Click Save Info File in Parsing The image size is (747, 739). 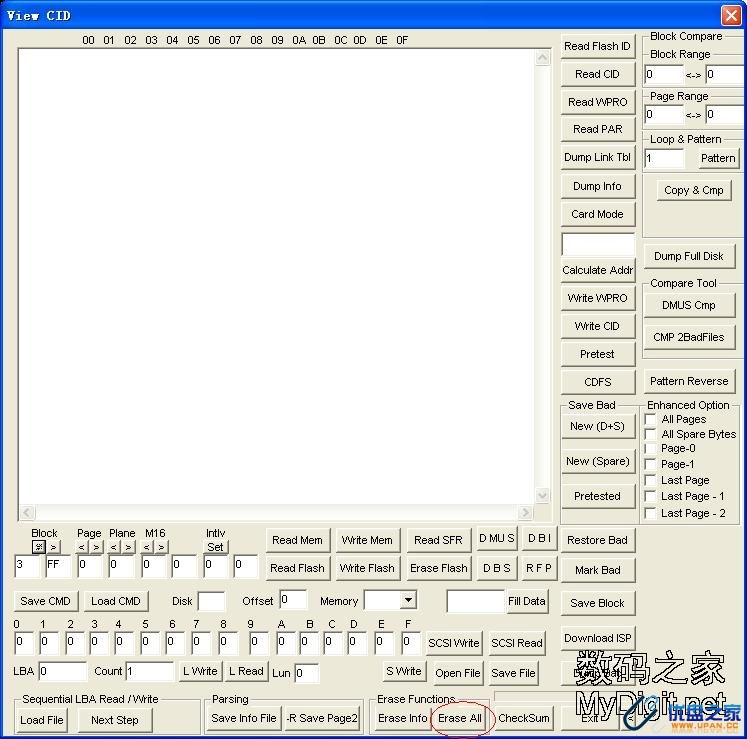pos(244,719)
